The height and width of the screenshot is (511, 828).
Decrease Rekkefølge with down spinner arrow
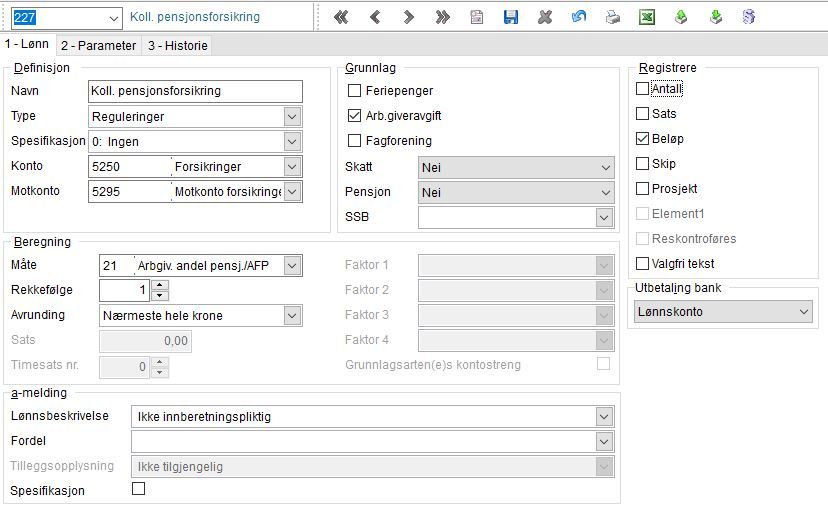point(159,296)
